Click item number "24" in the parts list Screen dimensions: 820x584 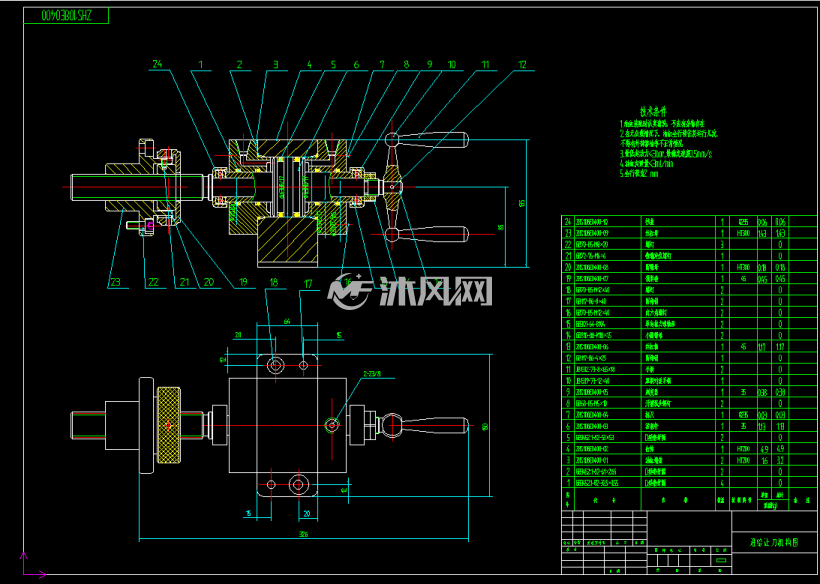567,222
